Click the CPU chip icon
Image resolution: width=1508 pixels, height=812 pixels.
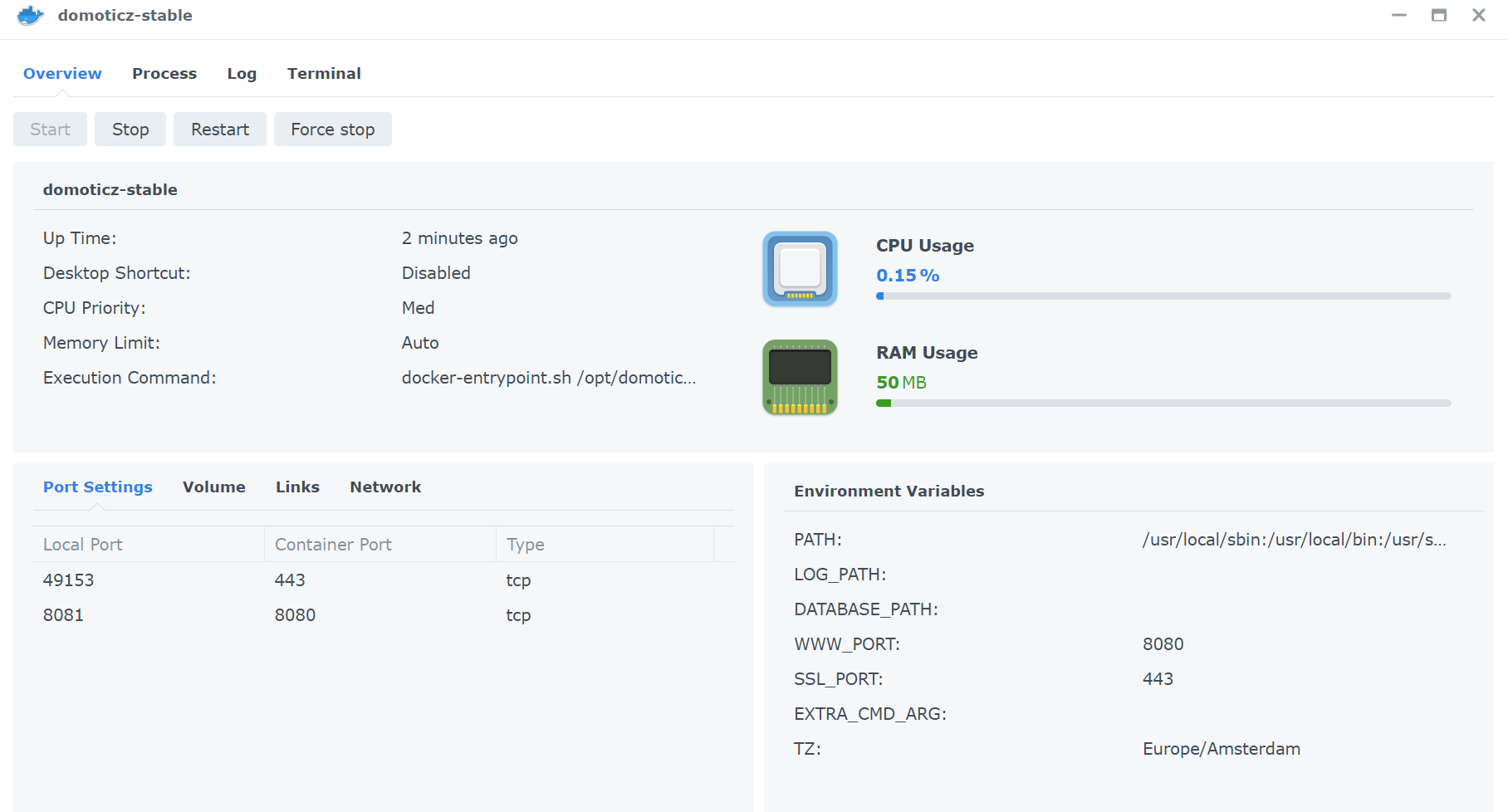(800, 269)
